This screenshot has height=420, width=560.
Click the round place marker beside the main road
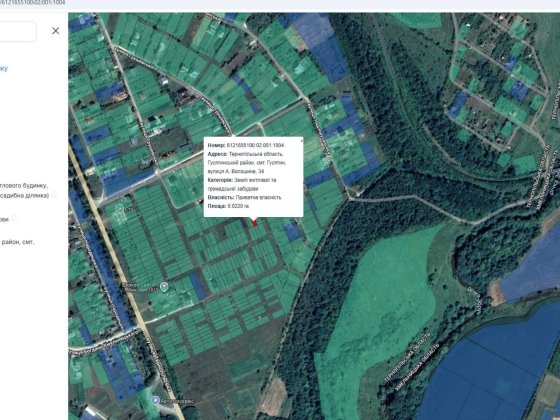pyautogui.click(x=164, y=286)
